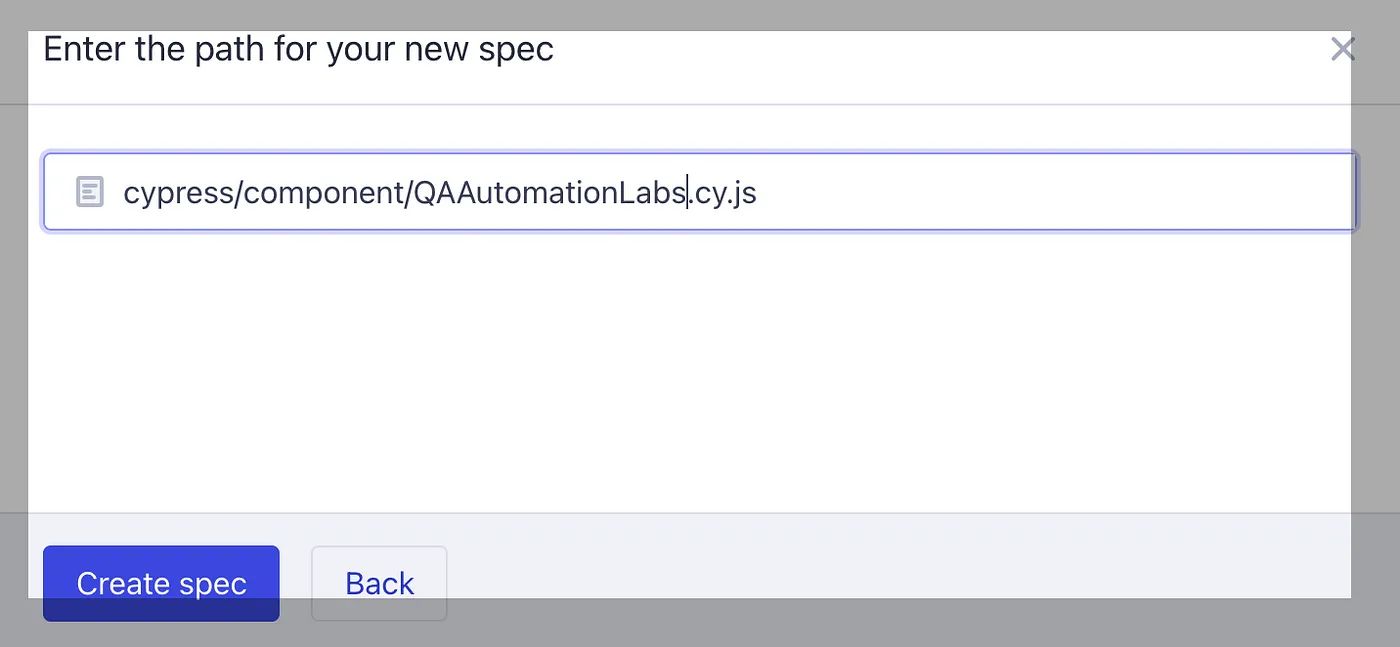Close the new spec dialog
The width and height of the screenshot is (1400, 647).
click(x=1342, y=49)
